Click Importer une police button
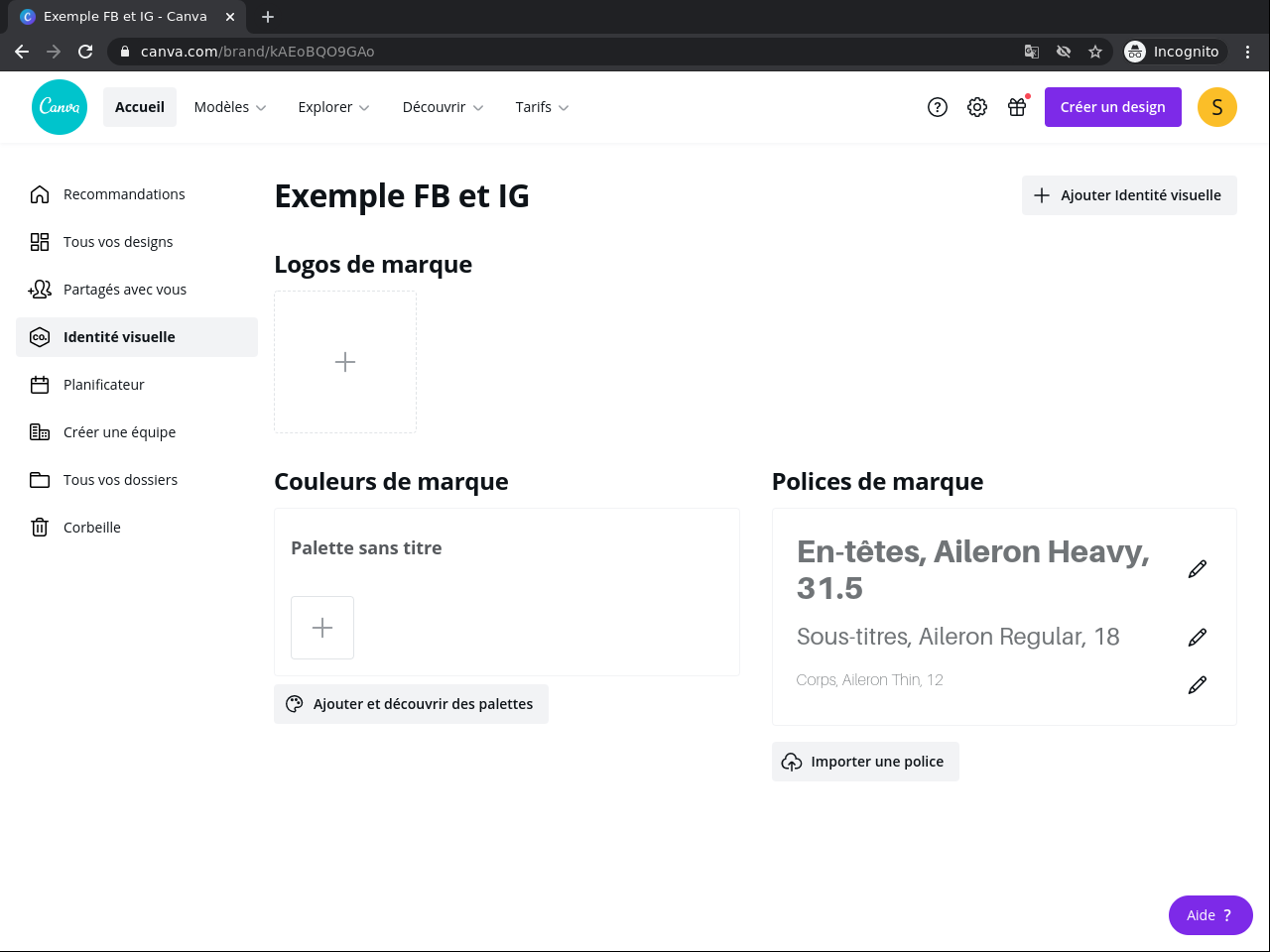 [865, 762]
